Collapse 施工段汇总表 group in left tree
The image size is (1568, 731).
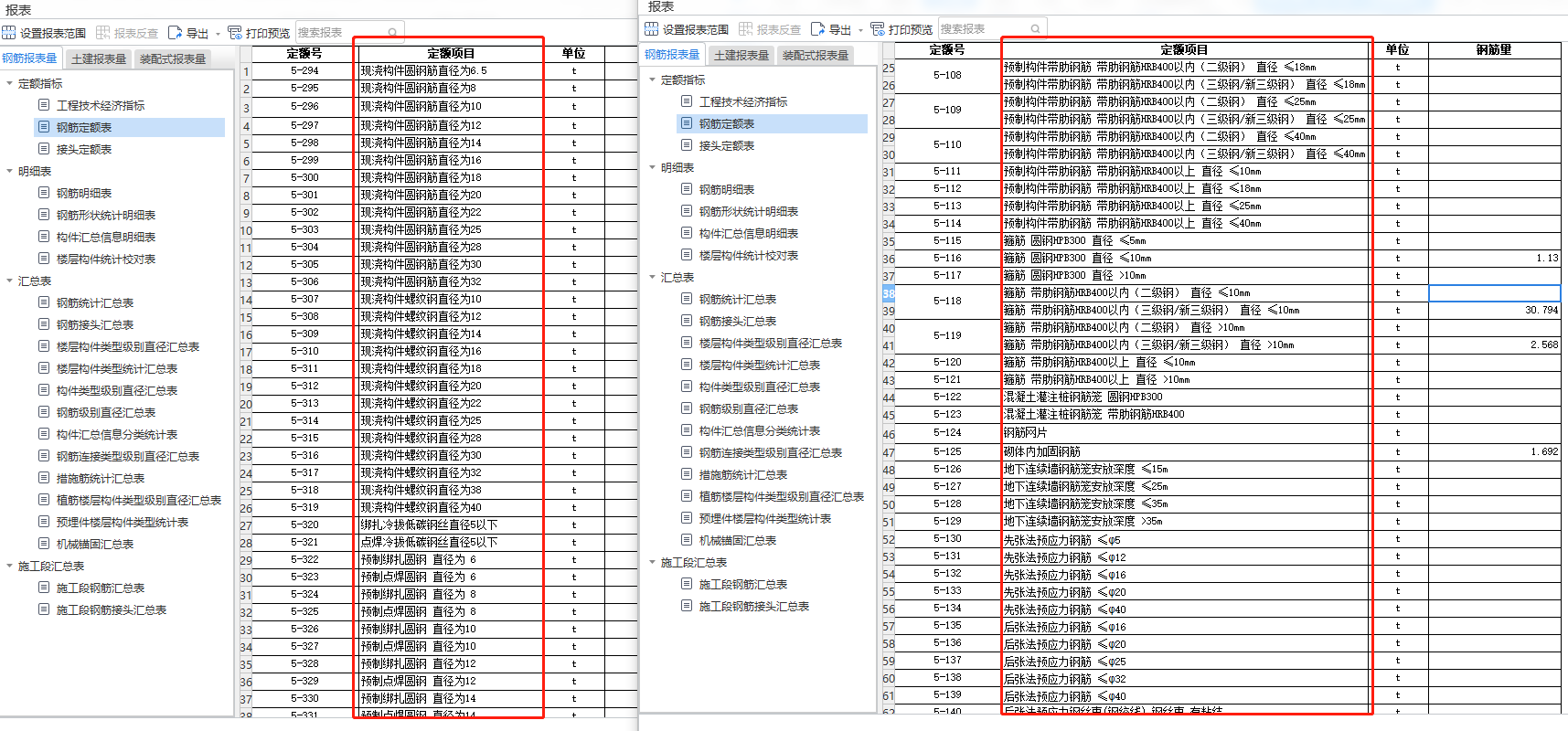pyautogui.click(x=10, y=566)
